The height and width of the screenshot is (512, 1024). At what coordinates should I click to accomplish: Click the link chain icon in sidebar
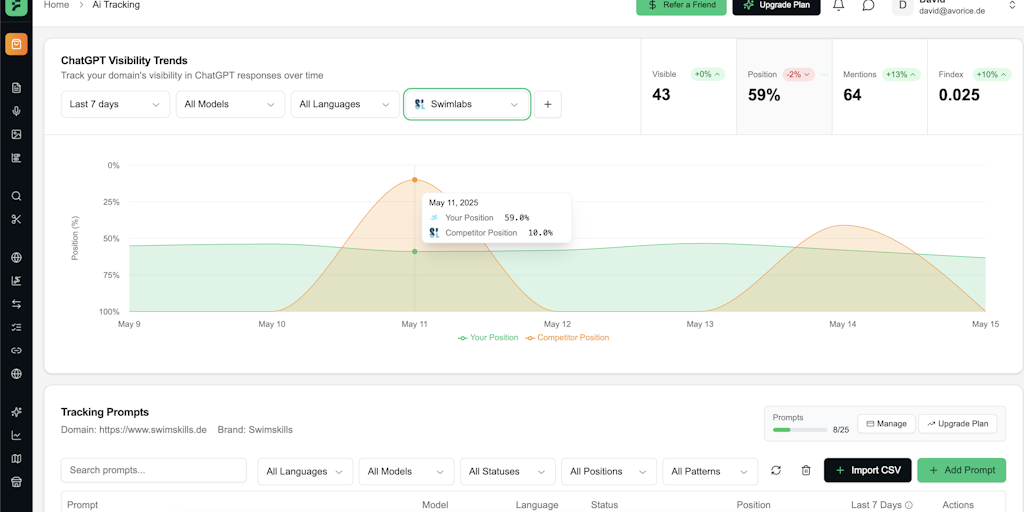16,350
